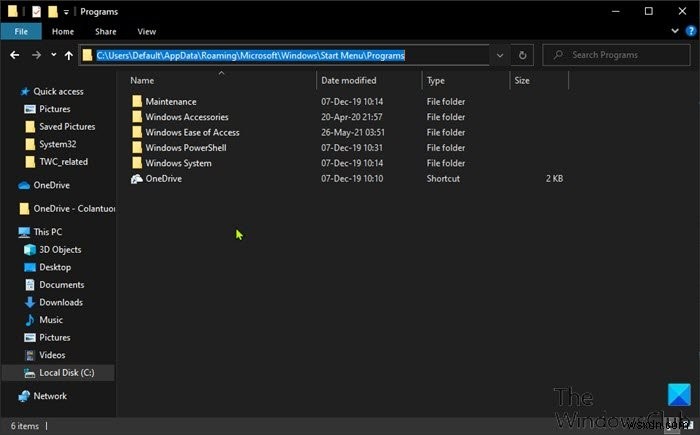Image resolution: width=700 pixels, height=435 pixels.
Task: Click the 07-Dec-19 10:31 date cell
Action: (x=352, y=148)
